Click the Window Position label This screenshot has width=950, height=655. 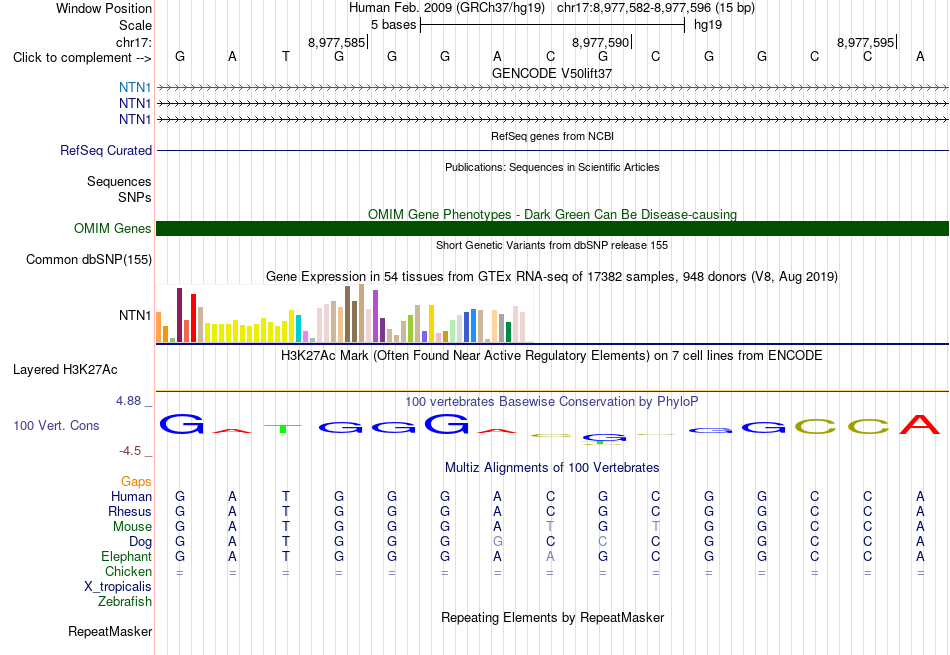click(x=104, y=8)
